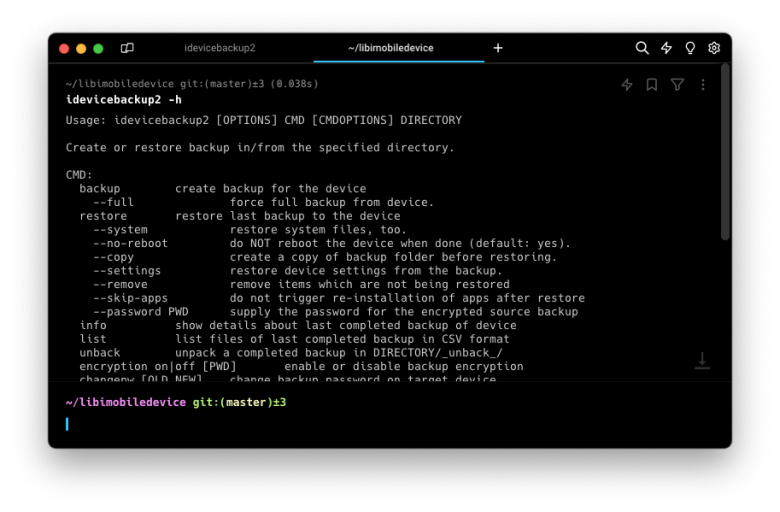The image size is (780, 512).
Task: Click the '--settings' option text
Action: coord(127,271)
